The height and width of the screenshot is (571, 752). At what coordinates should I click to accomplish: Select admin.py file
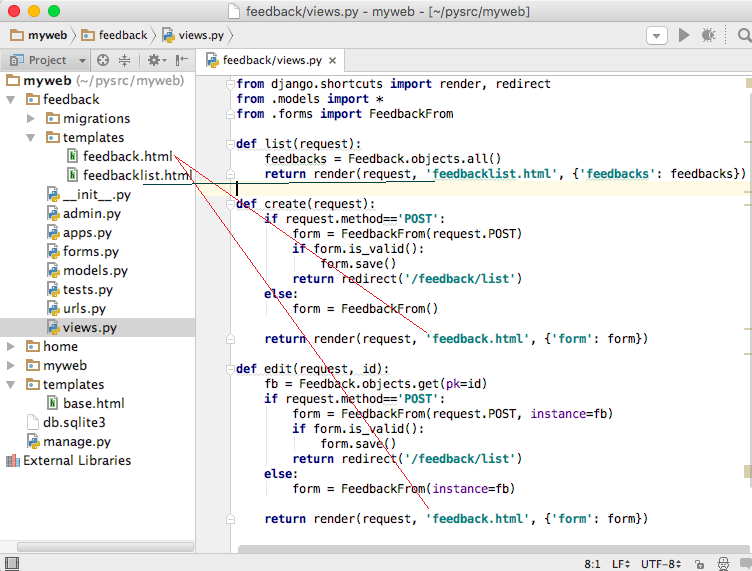(x=92, y=213)
